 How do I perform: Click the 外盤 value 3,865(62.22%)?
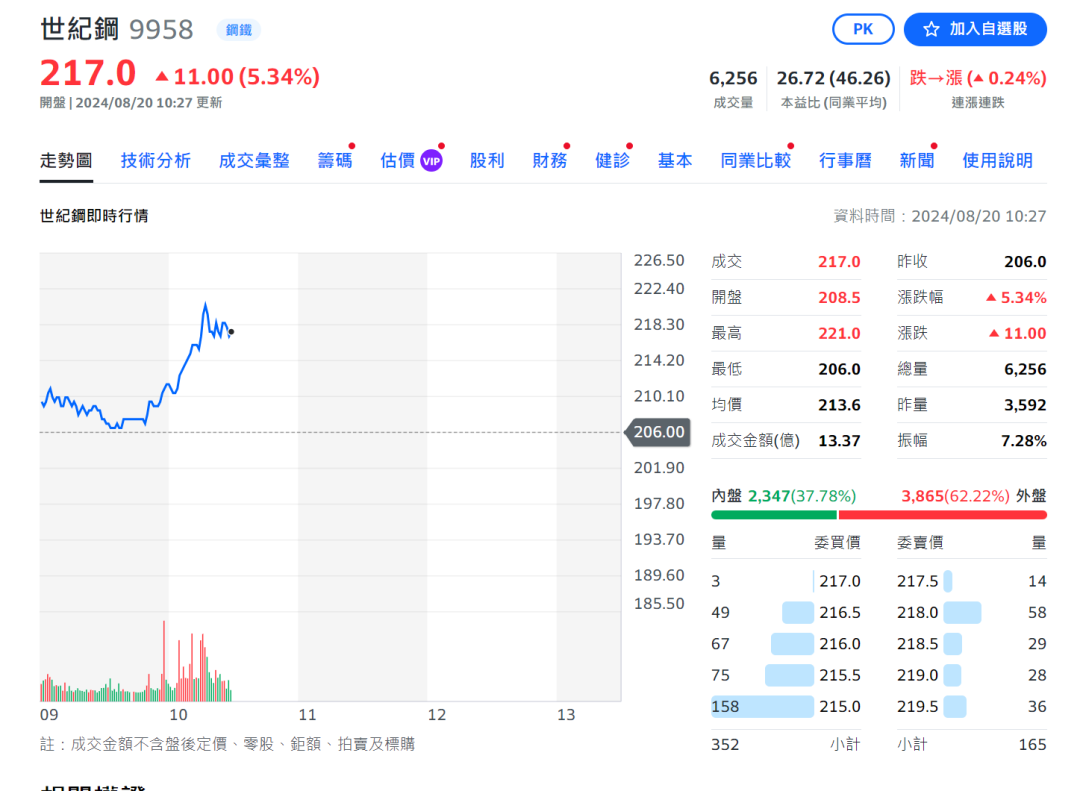click(x=955, y=496)
